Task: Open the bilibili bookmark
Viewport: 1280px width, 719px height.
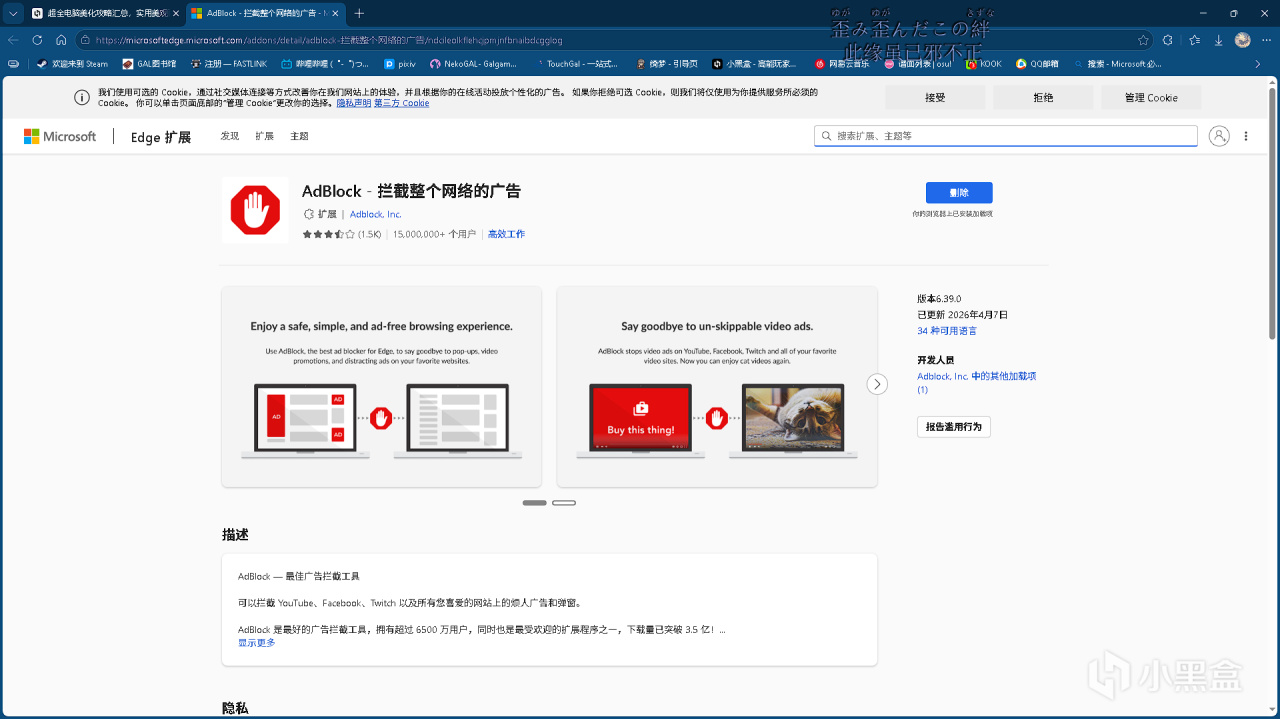Action: (x=325, y=64)
